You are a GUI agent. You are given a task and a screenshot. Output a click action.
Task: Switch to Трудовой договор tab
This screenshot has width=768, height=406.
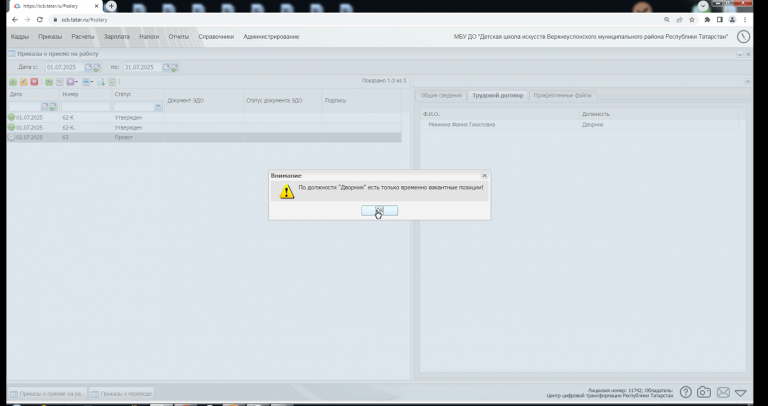tap(498, 96)
